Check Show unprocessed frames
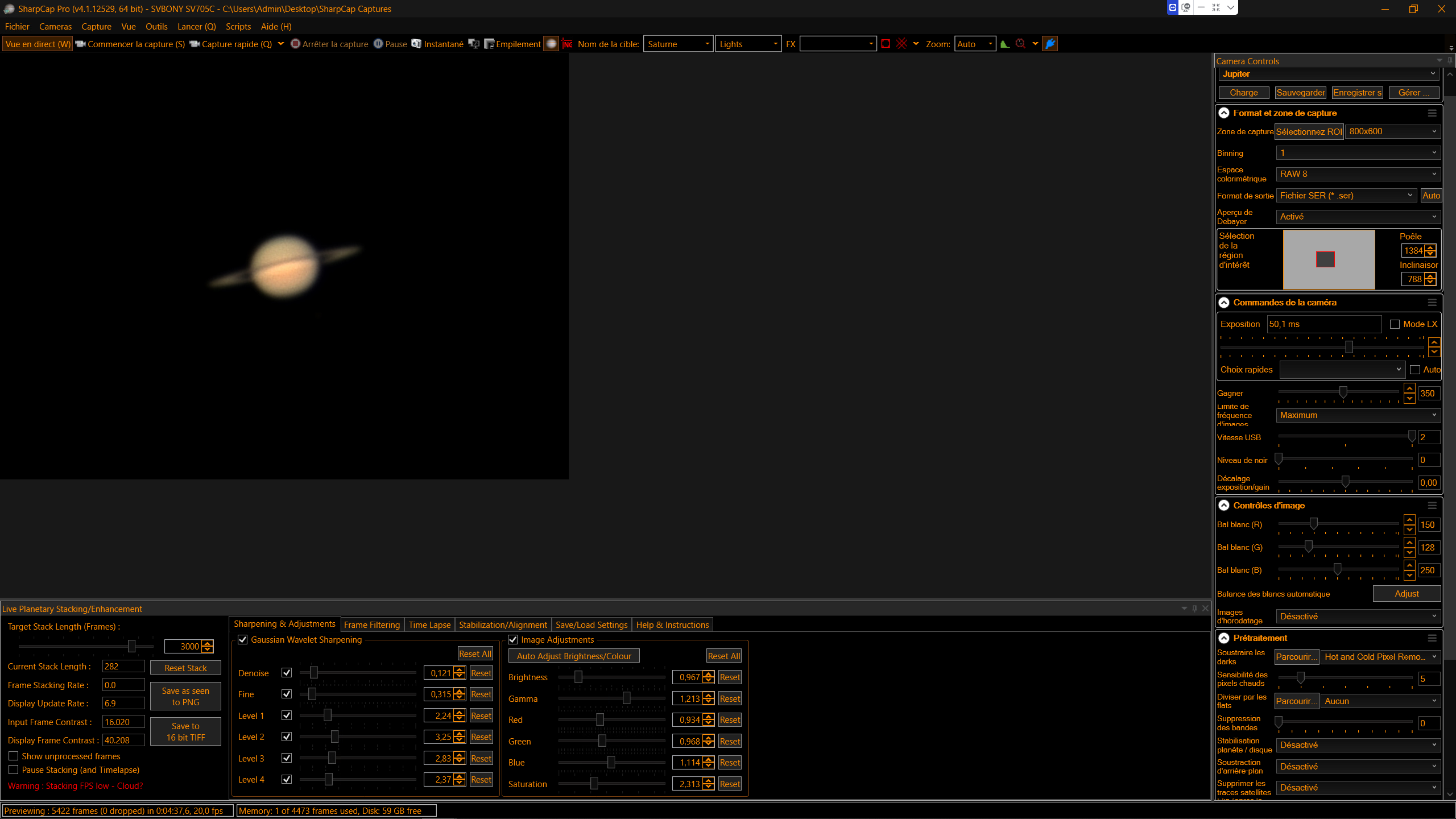This screenshot has width=1456, height=819. pyautogui.click(x=14, y=756)
